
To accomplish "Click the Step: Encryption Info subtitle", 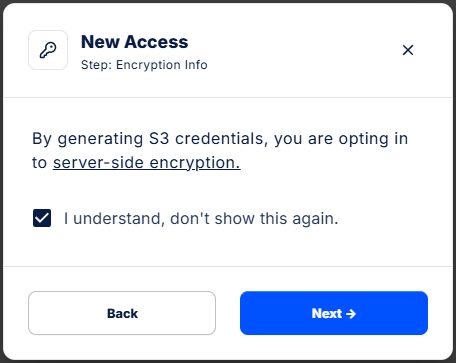I will [x=144, y=65].
